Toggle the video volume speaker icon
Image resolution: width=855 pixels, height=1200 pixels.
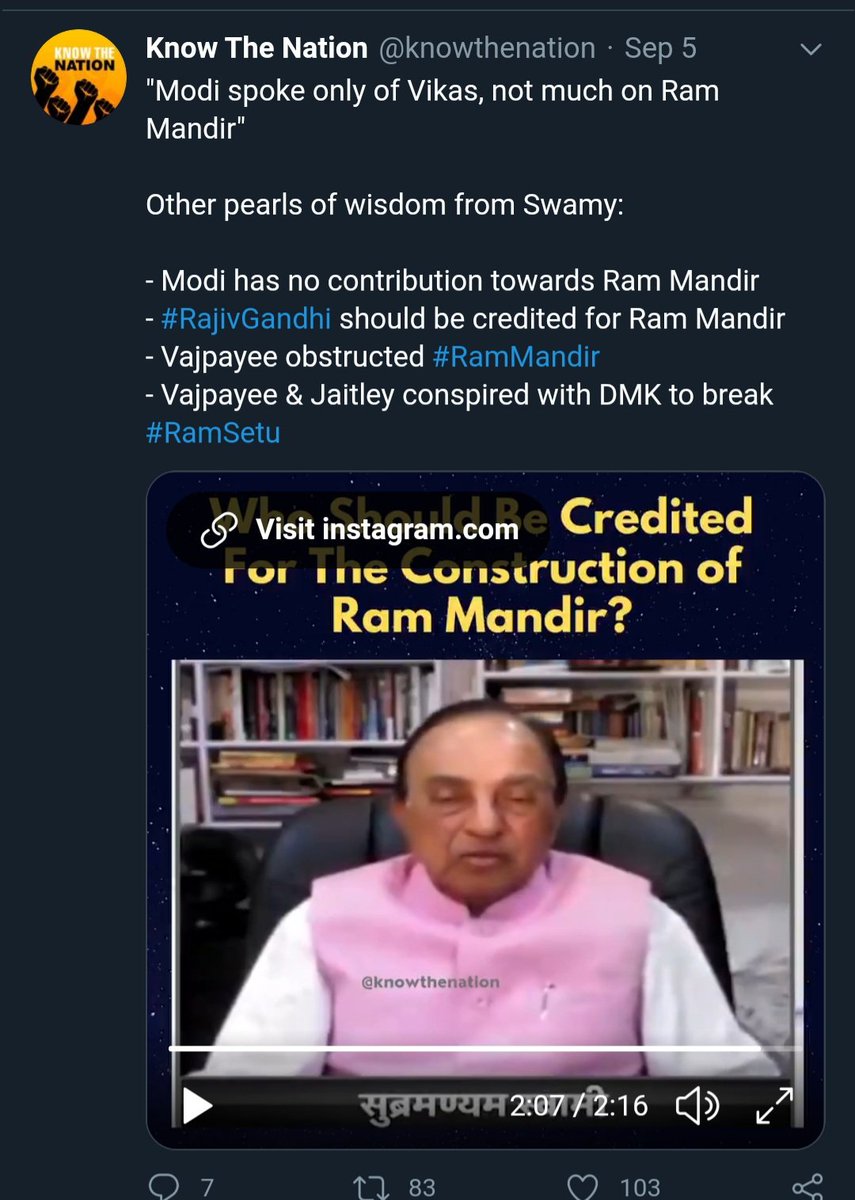(698, 1105)
